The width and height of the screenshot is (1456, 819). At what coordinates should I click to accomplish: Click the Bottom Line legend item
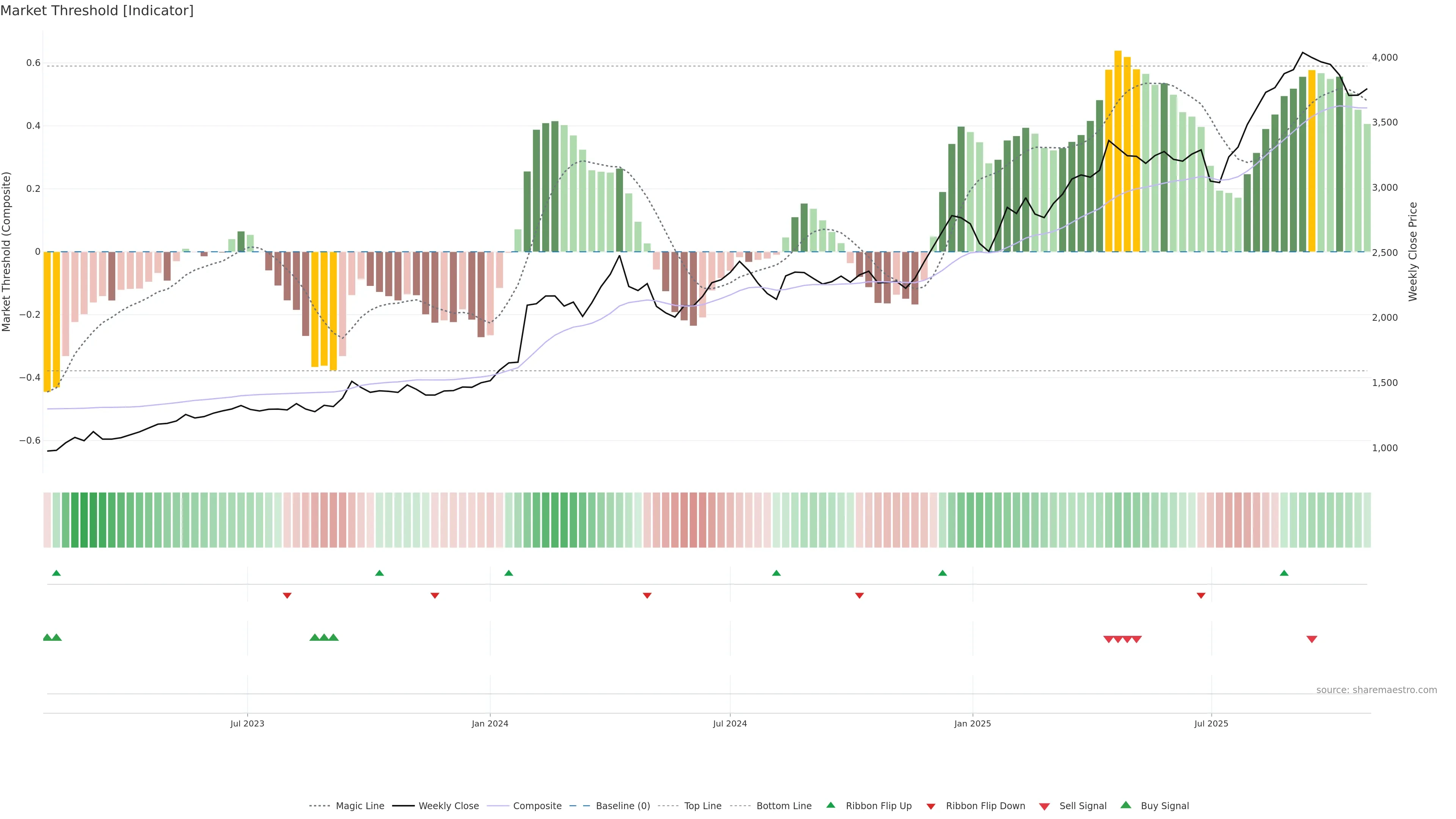click(x=783, y=806)
